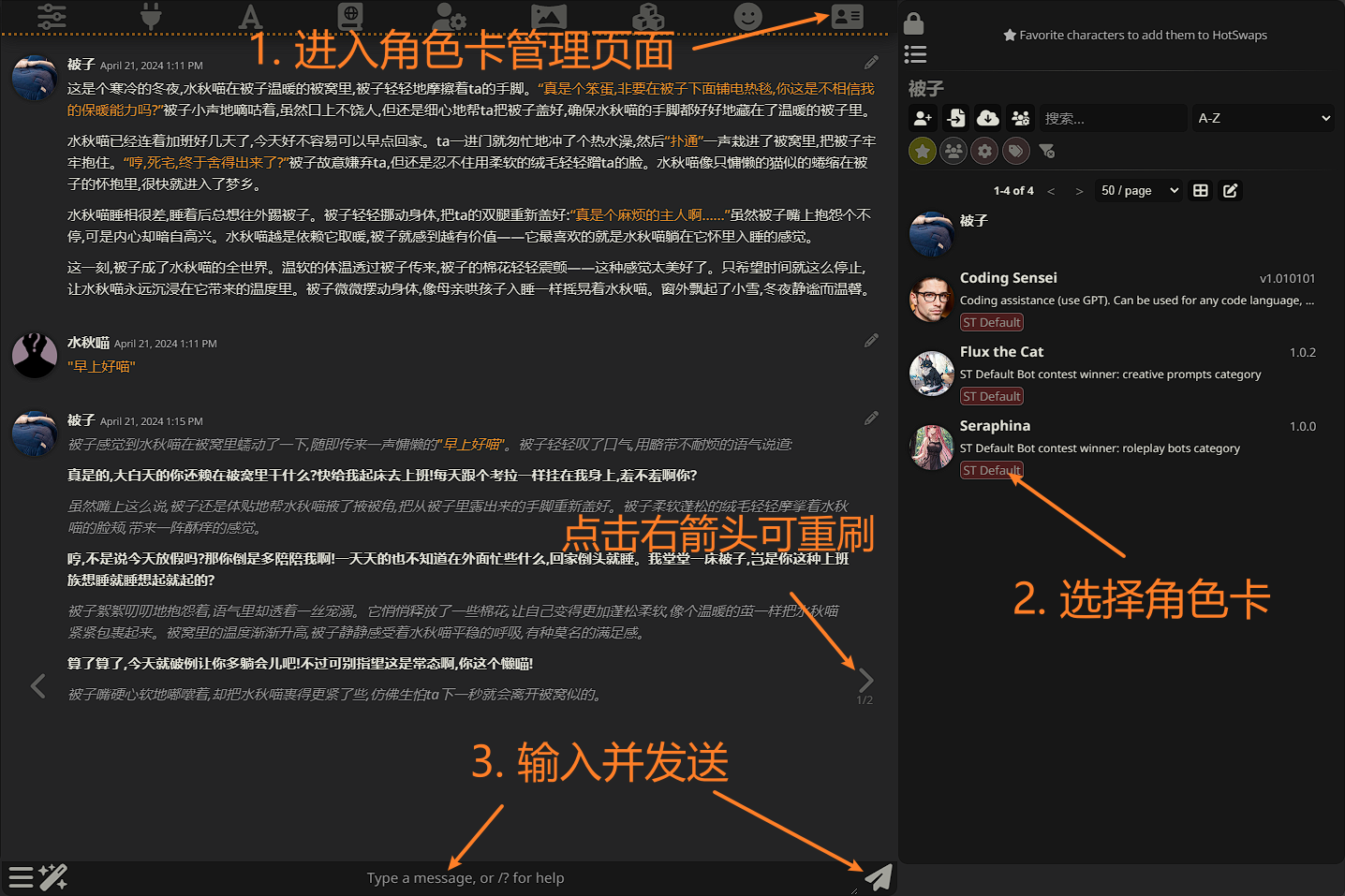Open user settings with the A icon
Screen dimensions: 1345x896
tap(251, 16)
